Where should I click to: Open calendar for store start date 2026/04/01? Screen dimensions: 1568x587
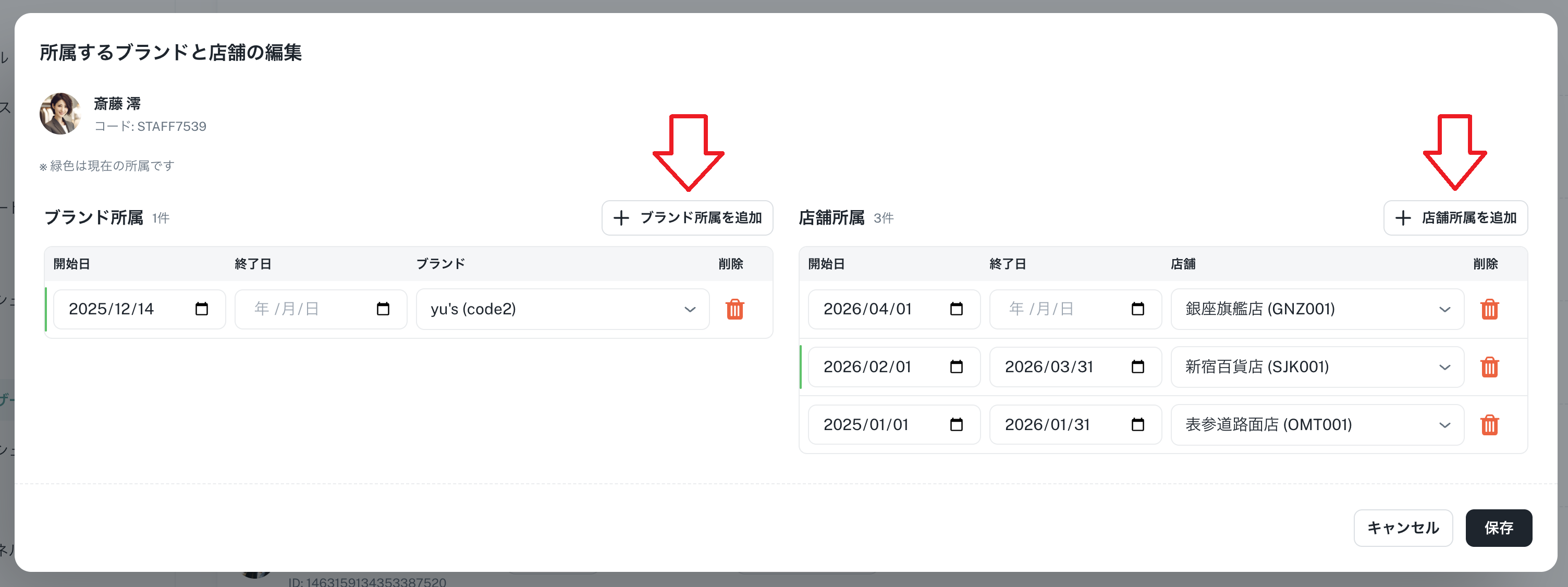(956, 309)
